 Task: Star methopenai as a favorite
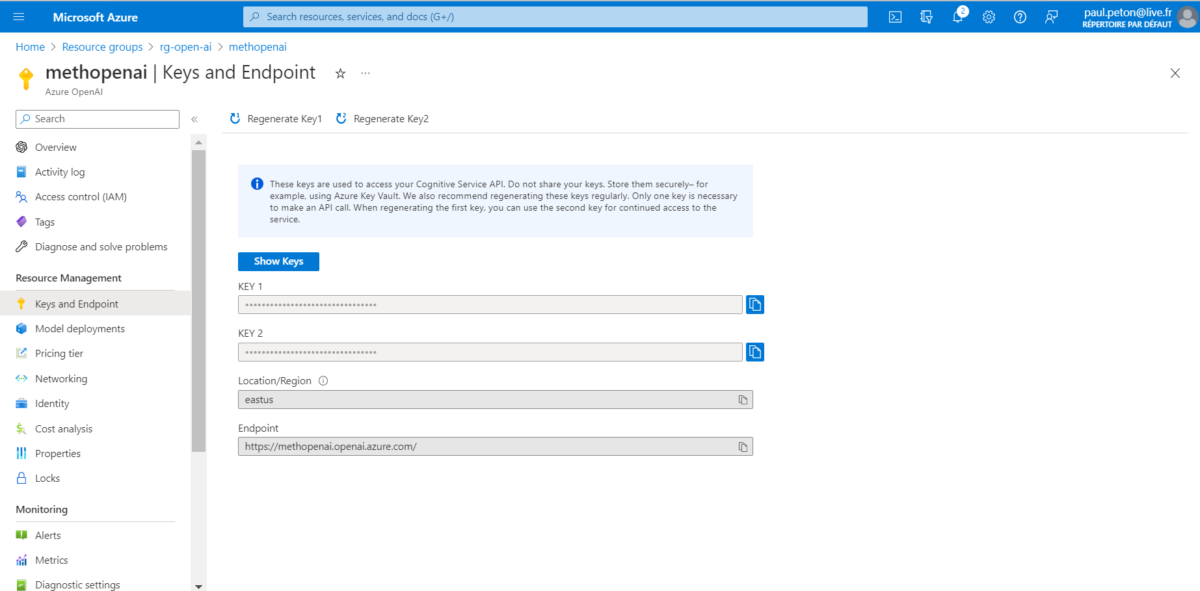339,72
